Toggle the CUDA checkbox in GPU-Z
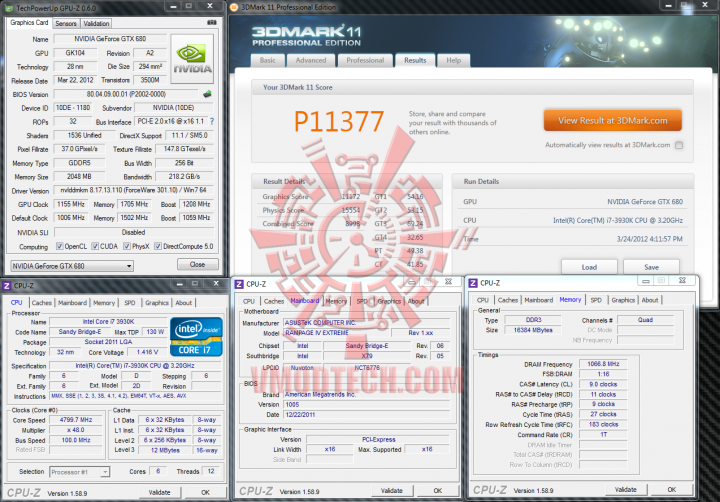This screenshot has height=502, width=720. [95, 246]
